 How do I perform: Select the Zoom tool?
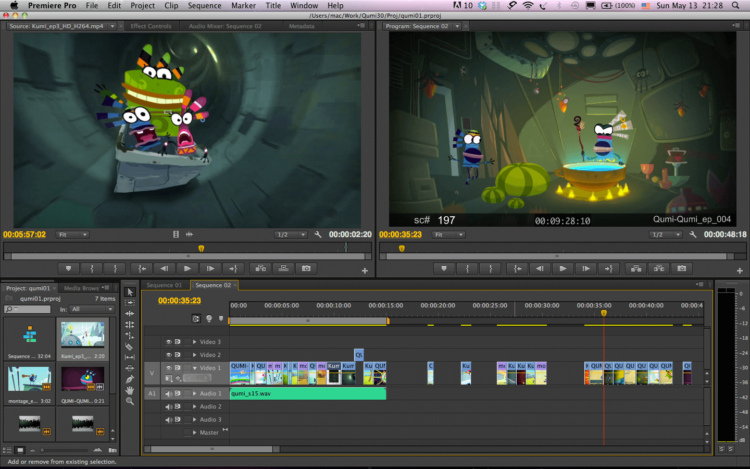pyautogui.click(x=130, y=402)
